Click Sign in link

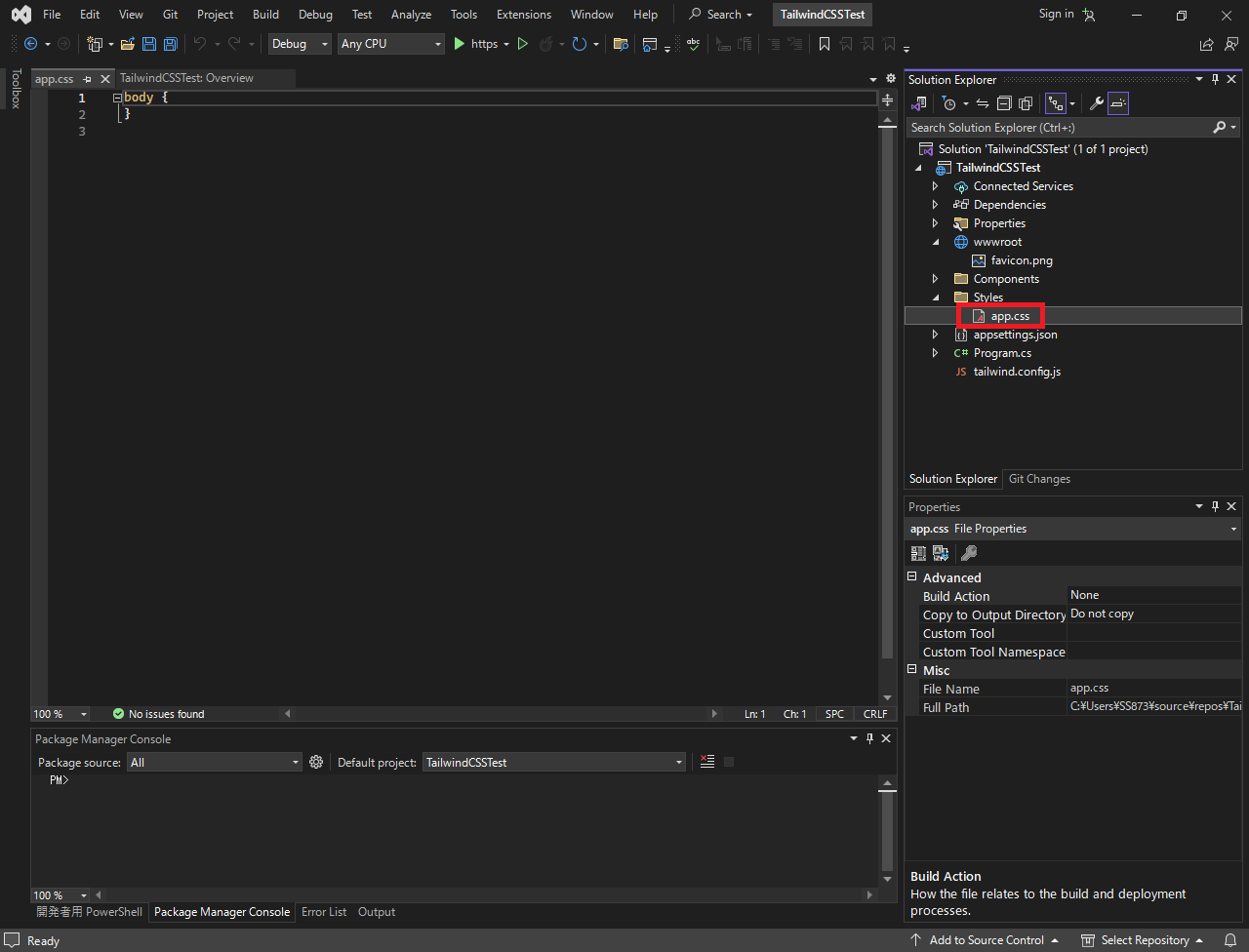coord(1056,14)
